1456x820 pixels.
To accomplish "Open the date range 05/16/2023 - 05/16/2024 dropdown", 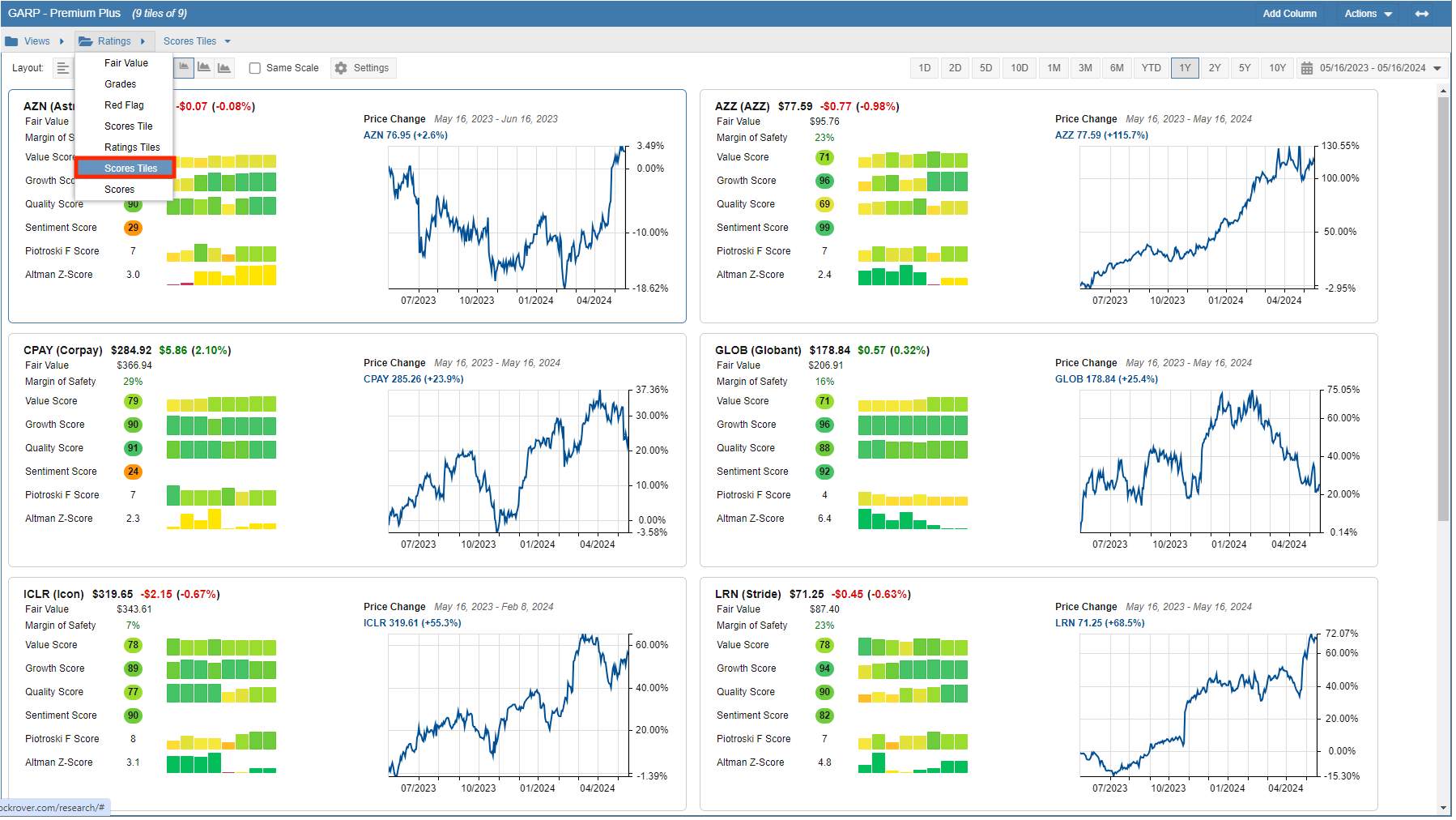I will coord(1438,68).
